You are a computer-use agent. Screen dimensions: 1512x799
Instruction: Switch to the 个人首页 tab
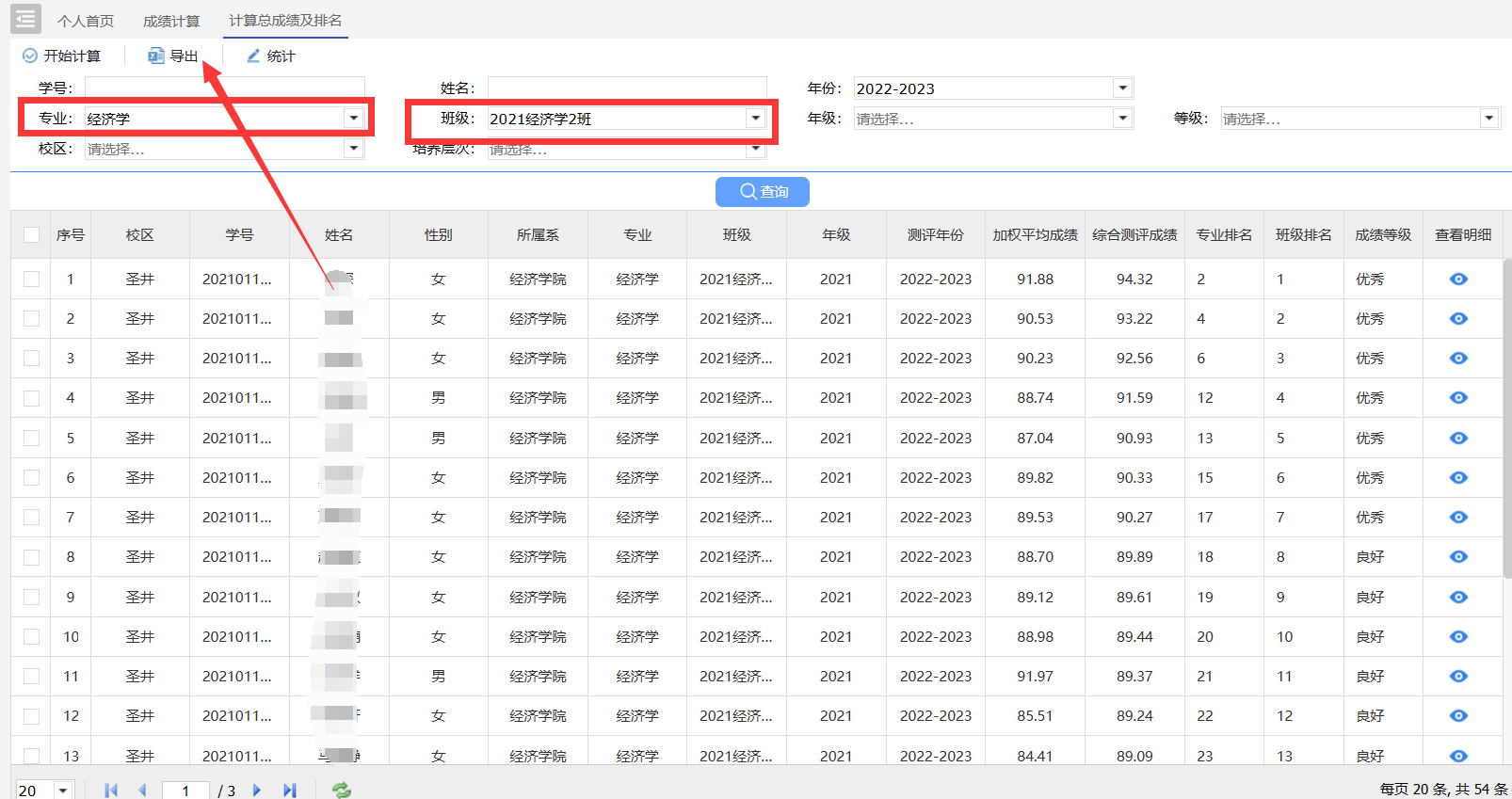(86, 21)
